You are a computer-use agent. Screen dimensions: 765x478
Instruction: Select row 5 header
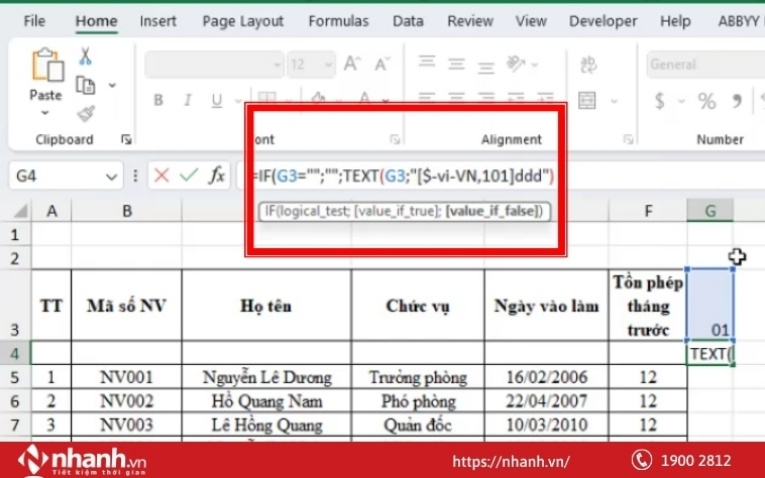coord(15,377)
